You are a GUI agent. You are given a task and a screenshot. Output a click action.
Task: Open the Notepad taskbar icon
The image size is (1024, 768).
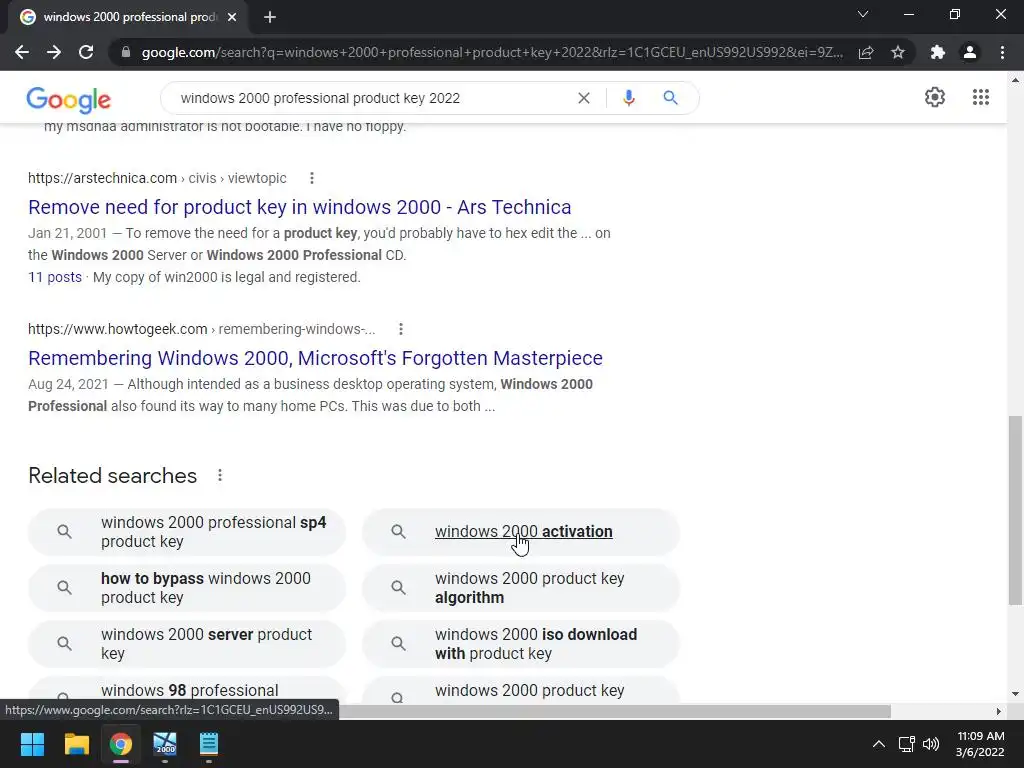pos(209,744)
